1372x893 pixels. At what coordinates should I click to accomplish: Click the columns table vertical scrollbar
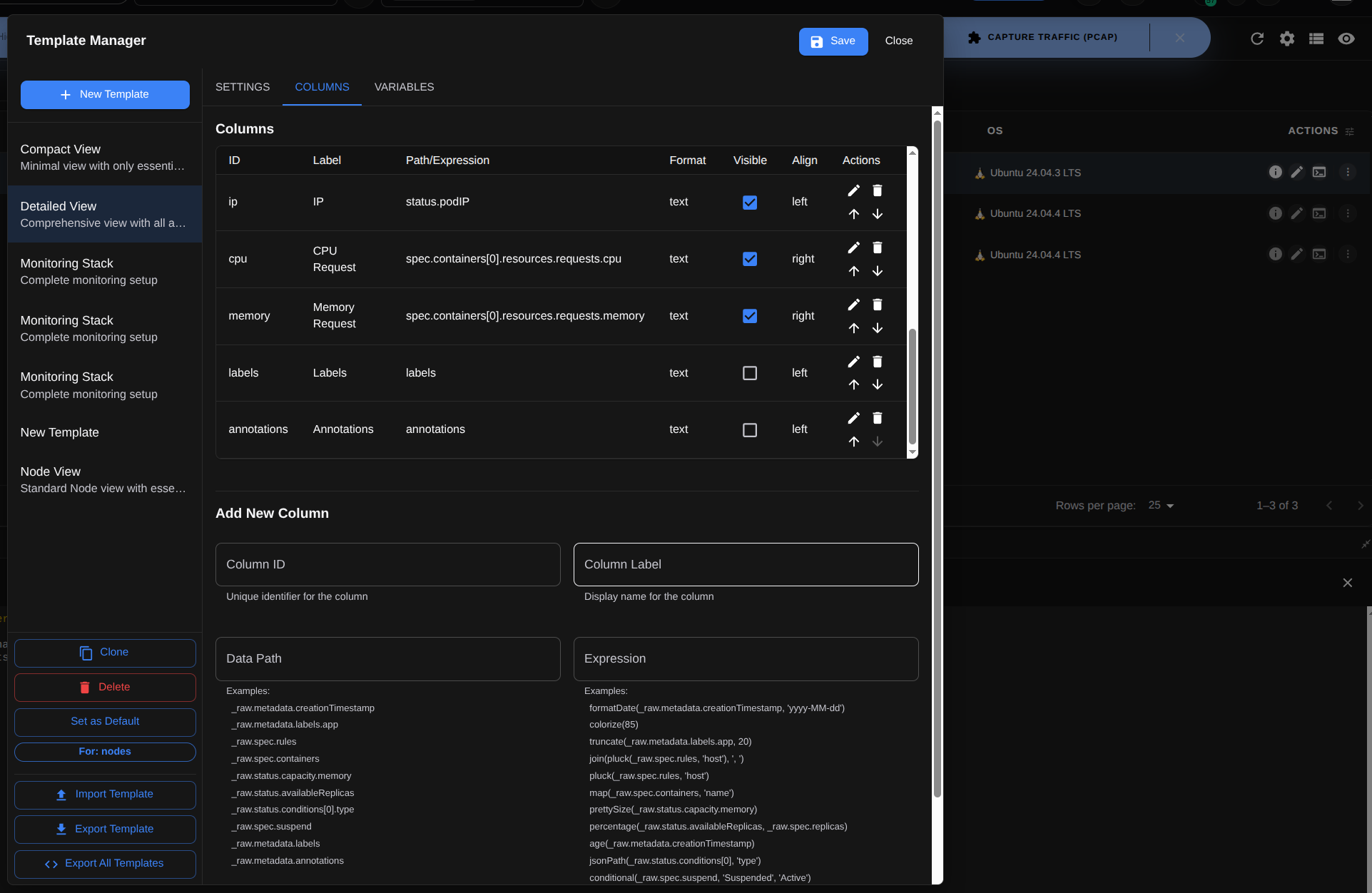point(912,385)
